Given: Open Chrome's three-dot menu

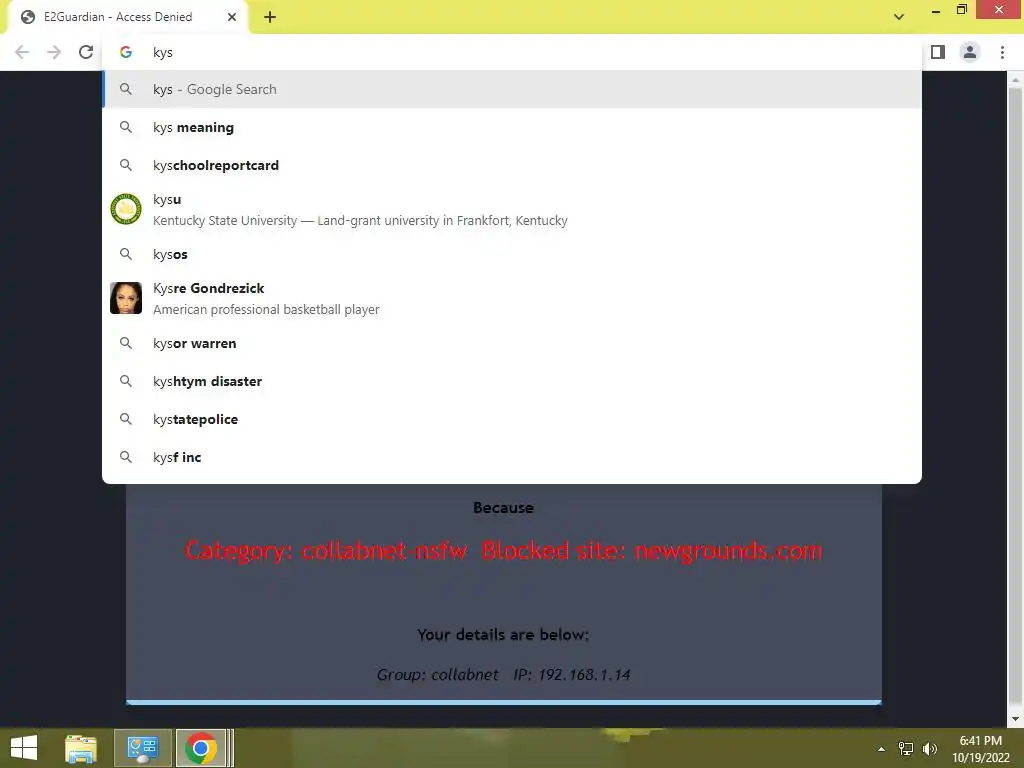Looking at the screenshot, I should [x=1002, y=52].
